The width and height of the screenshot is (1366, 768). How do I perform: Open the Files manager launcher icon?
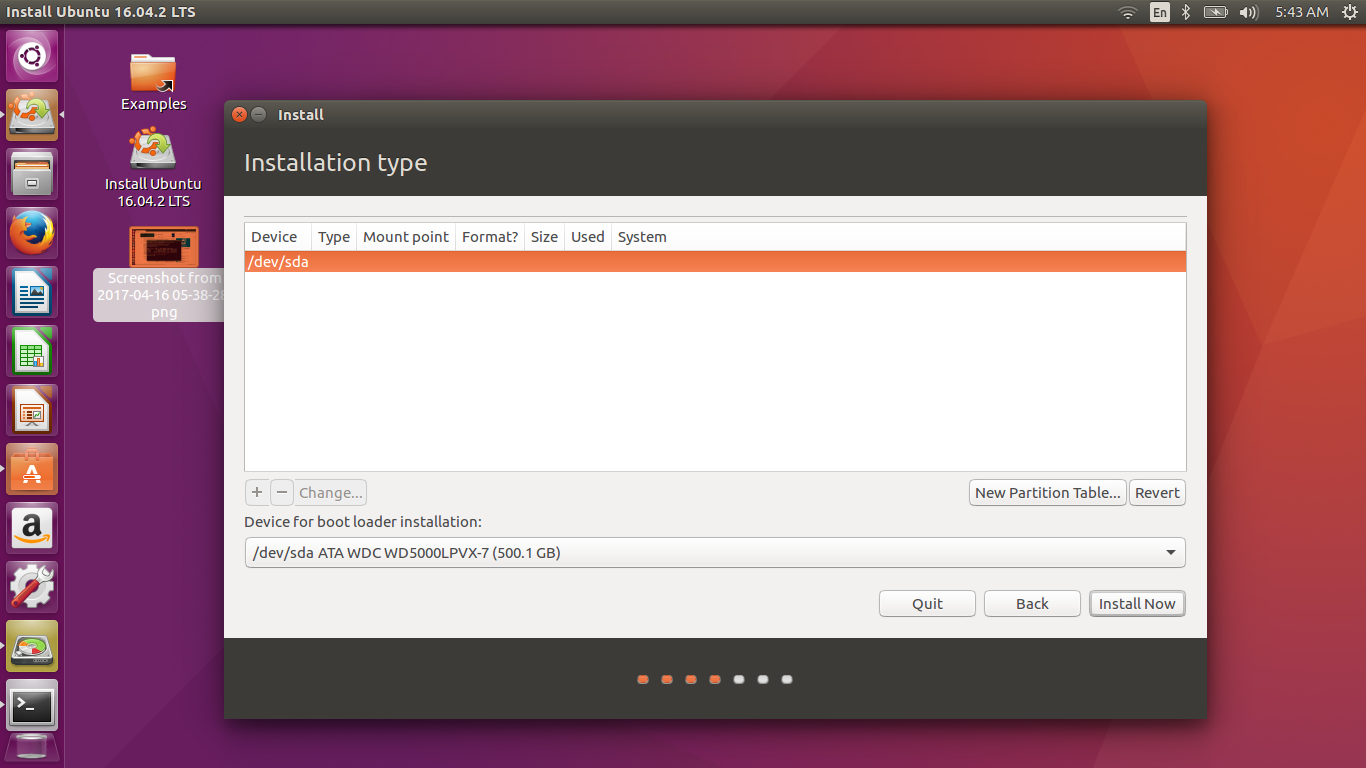coord(32,175)
